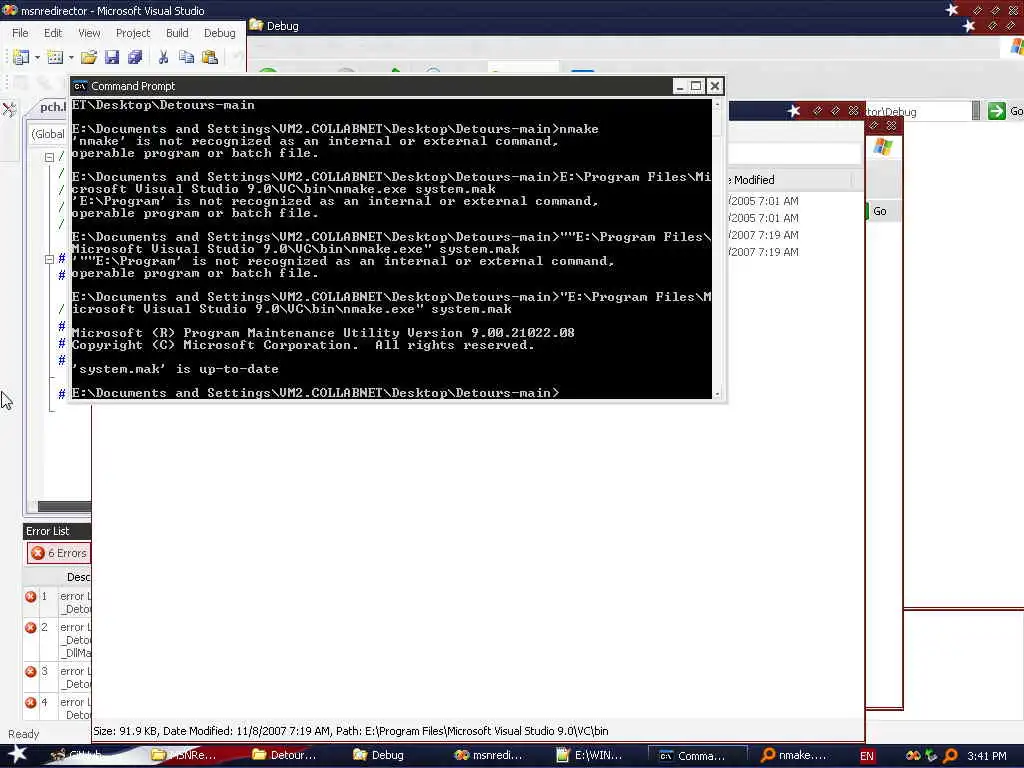Image resolution: width=1024 pixels, height=768 pixels.
Task: Open the View menu in Visual Studio
Action: [x=89, y=33]
